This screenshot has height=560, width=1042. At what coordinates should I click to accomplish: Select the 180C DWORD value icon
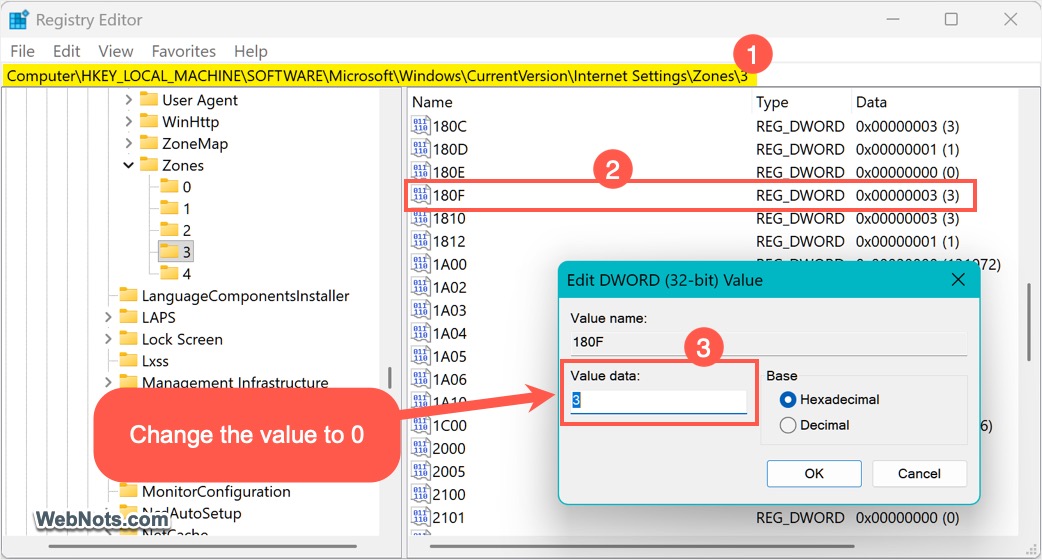click(421, 126)
